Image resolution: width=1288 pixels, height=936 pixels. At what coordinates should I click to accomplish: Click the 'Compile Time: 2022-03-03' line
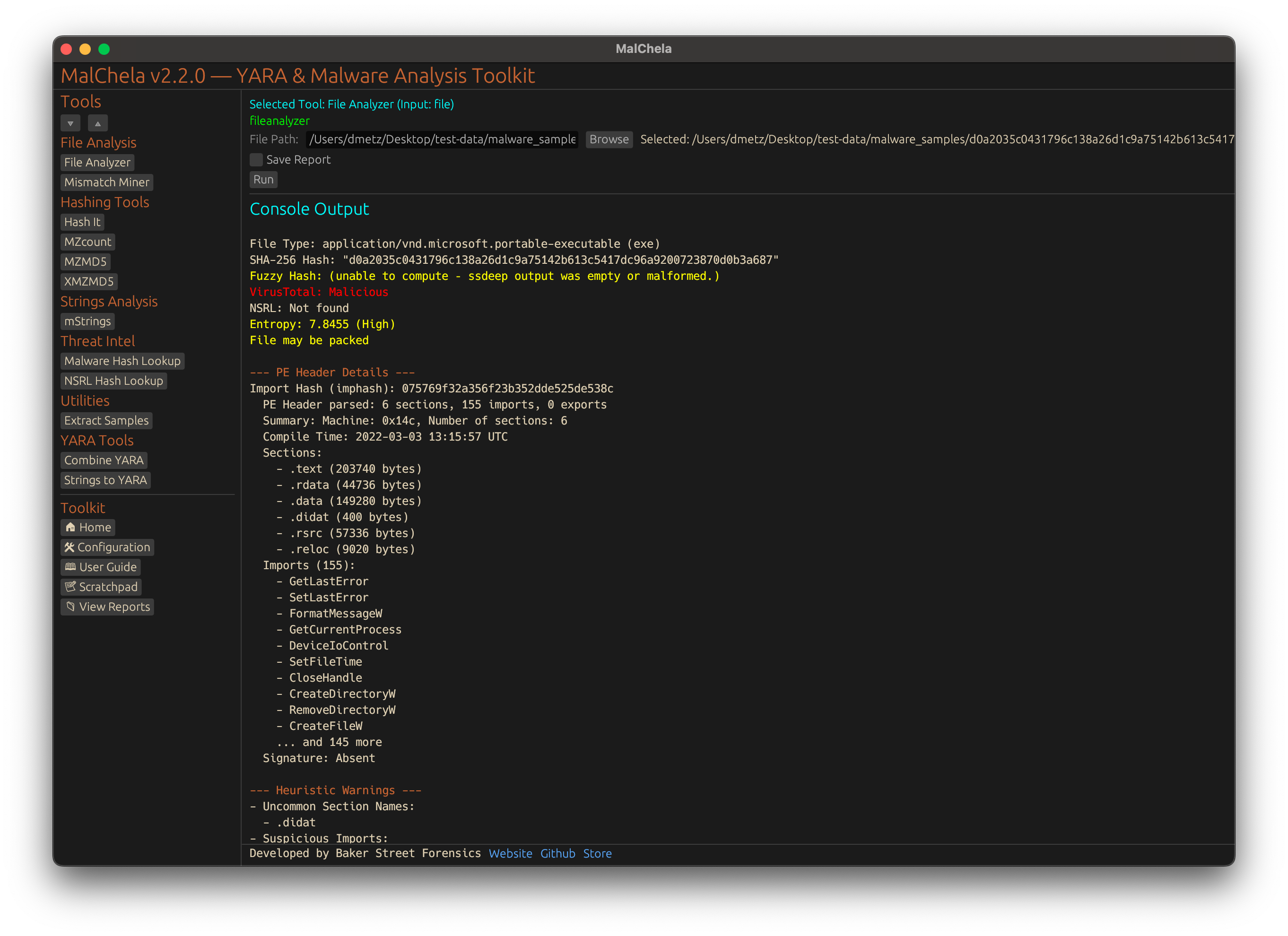pos(386,437)
